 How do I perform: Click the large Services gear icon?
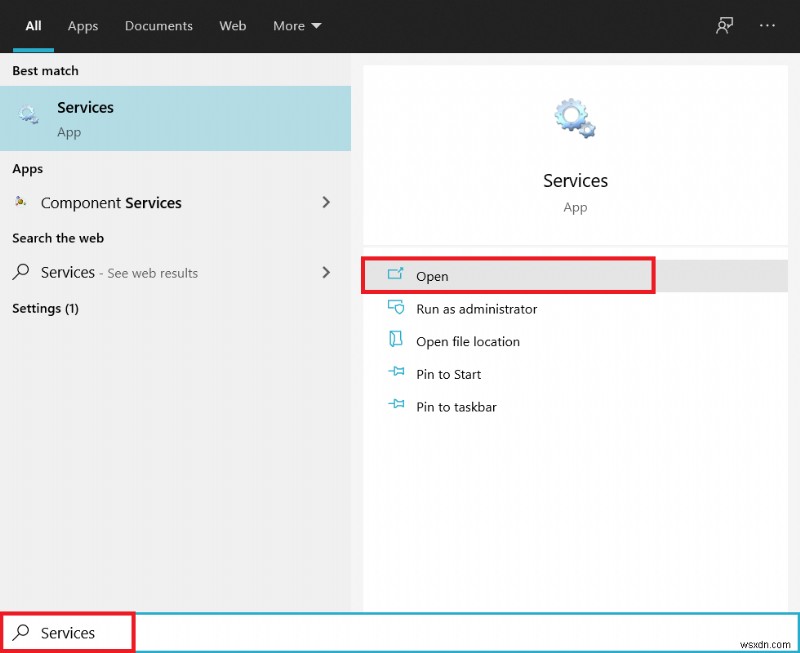click(x=574, y=116)
